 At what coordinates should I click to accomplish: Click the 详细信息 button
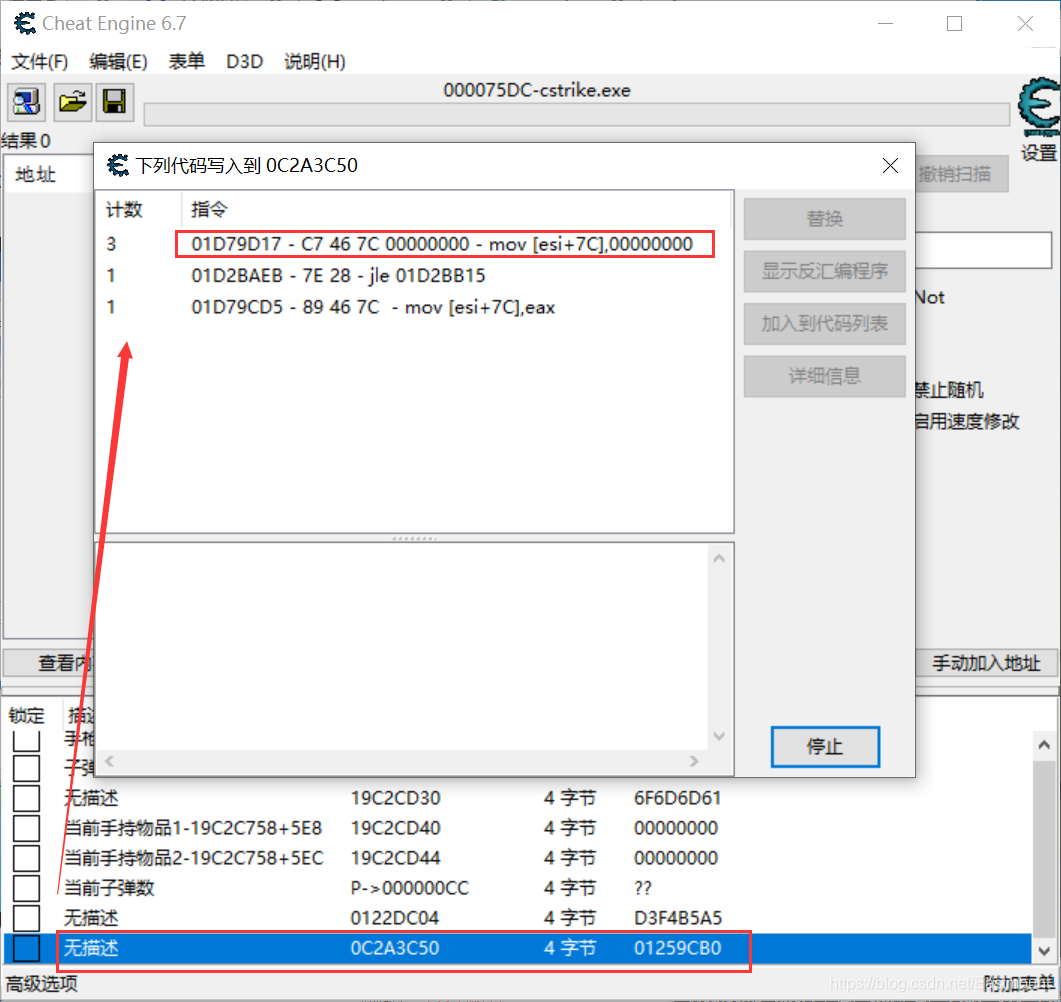[x=824, y=376]
